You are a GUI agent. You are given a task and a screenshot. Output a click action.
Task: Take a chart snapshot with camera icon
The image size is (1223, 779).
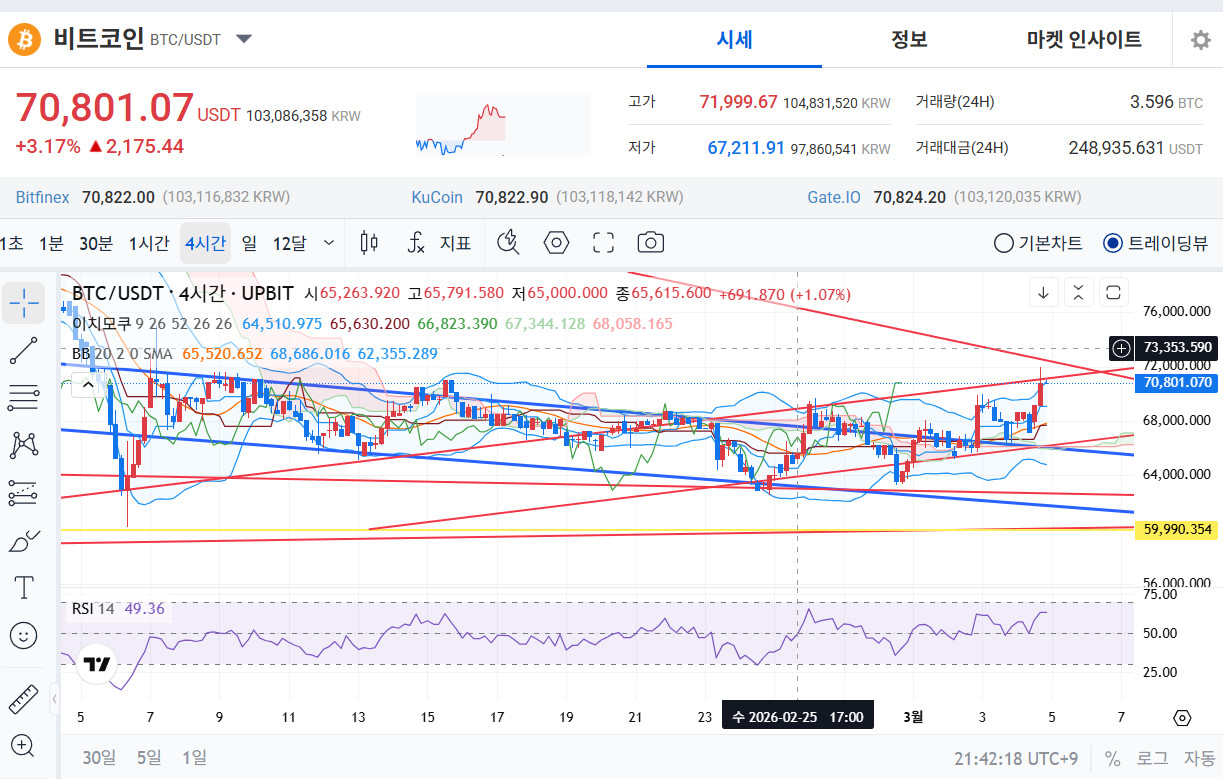(651, 242)
